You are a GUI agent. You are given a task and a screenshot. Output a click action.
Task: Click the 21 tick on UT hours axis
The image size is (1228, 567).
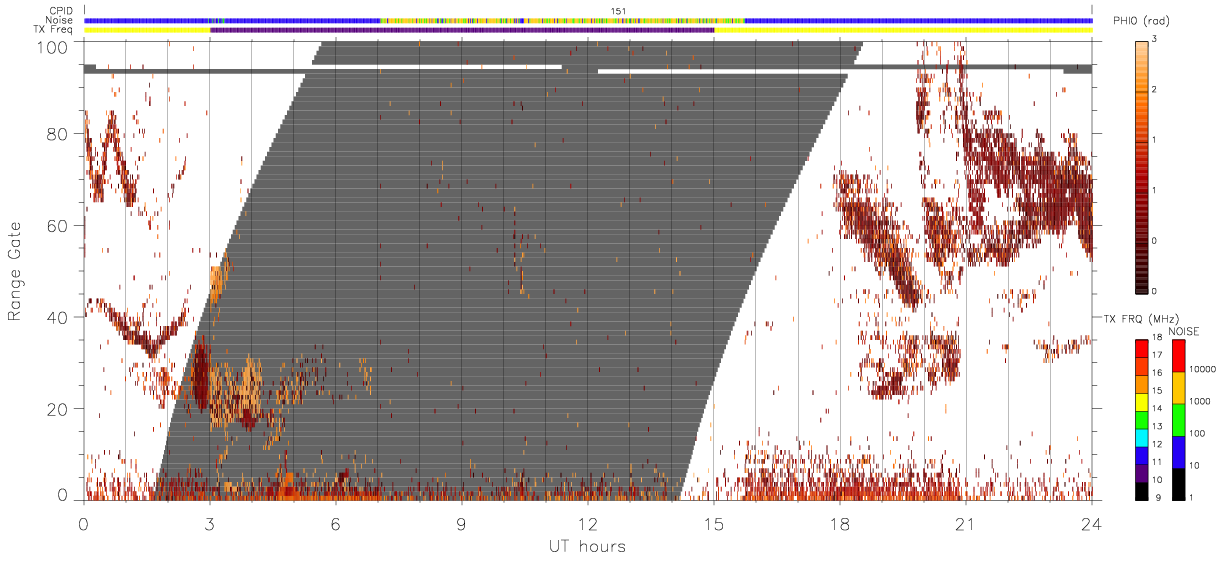pyautogui.click(x=966, y=524)
